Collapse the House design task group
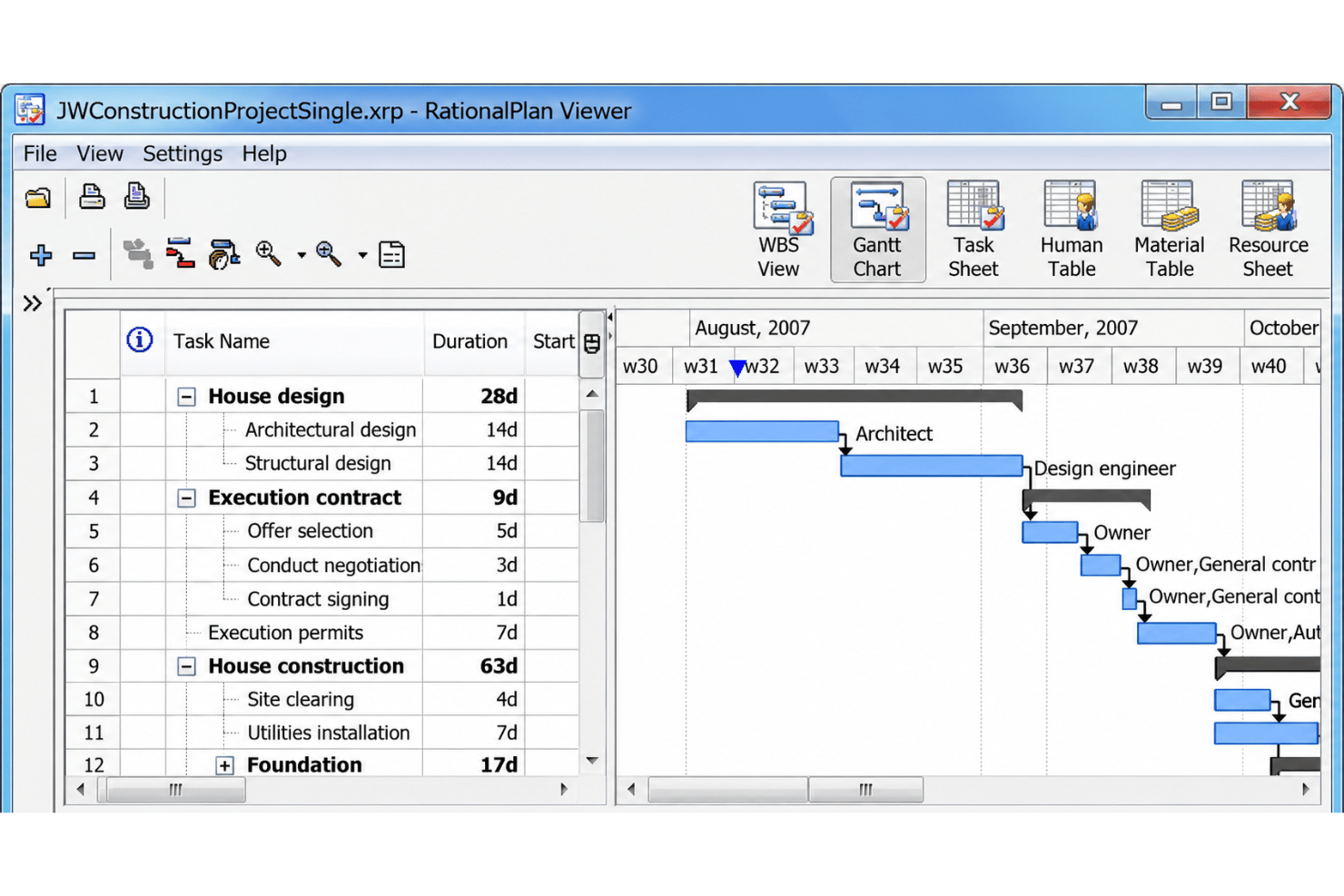 (x=186, y=397)
